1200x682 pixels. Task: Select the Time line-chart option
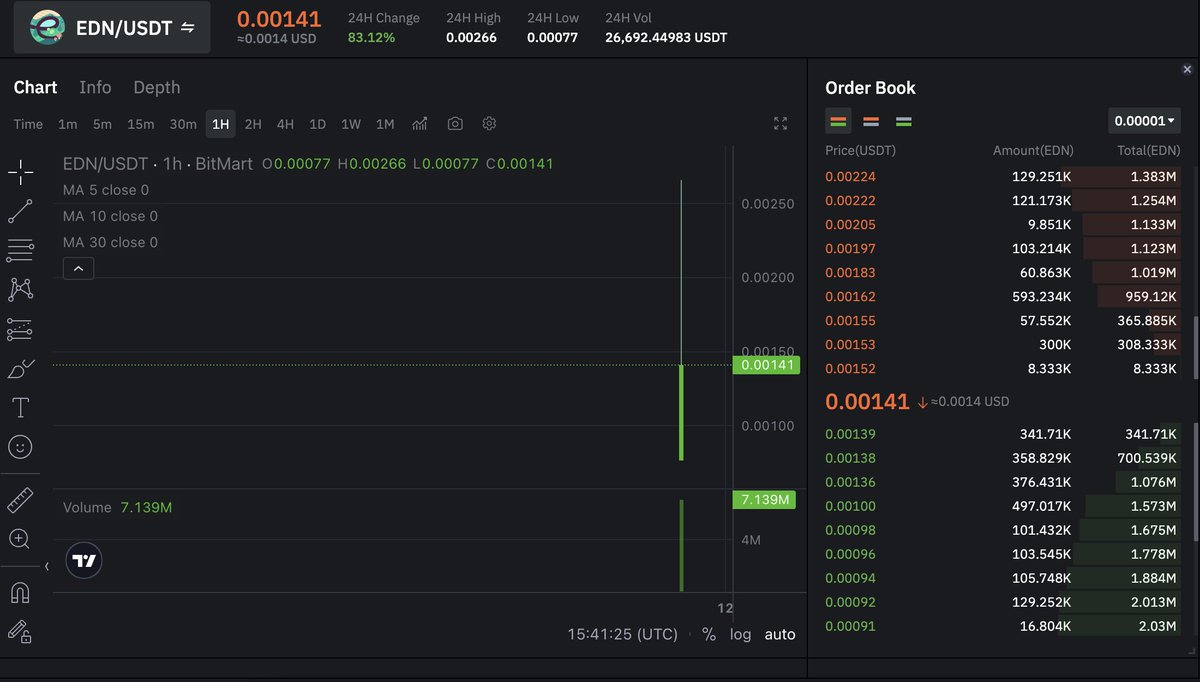point(28,124)
